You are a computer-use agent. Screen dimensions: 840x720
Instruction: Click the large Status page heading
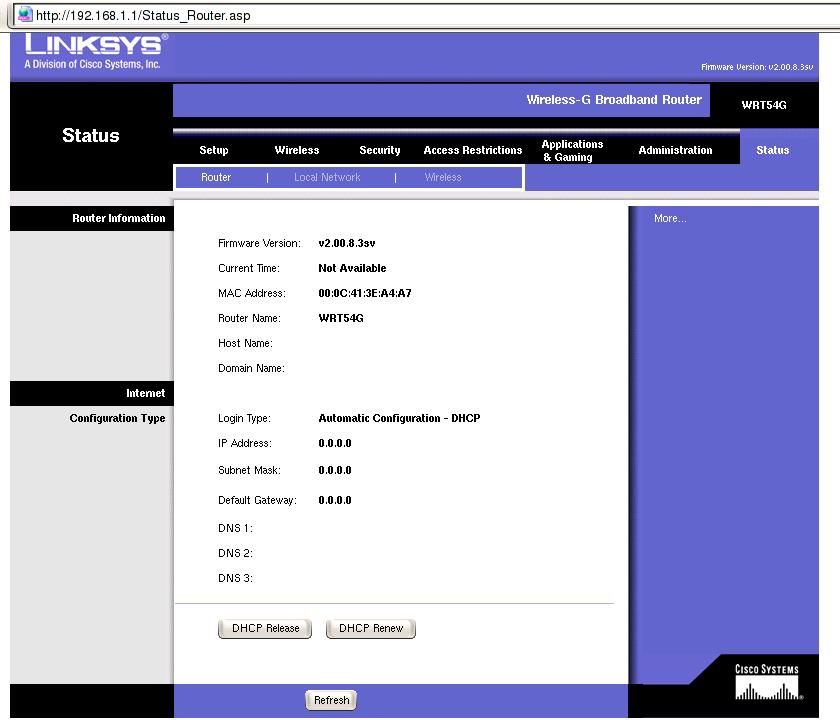click(x=91, y=136)
